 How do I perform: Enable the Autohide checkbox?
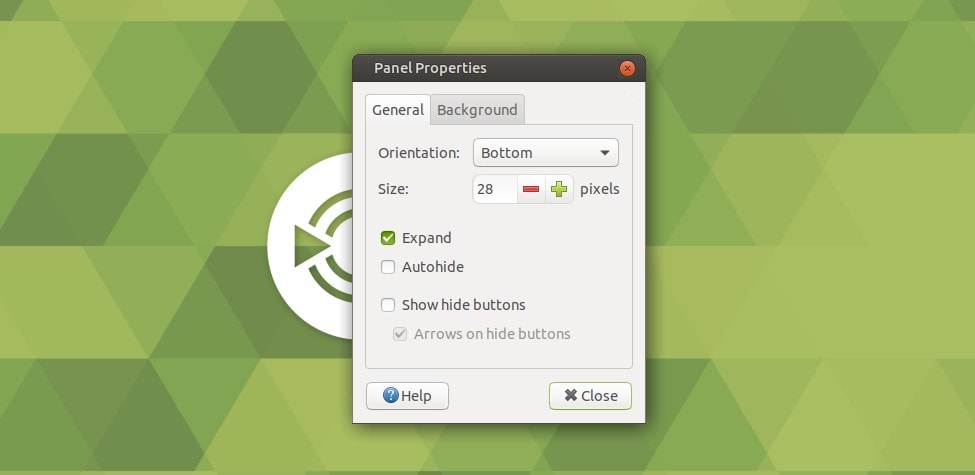click(x=388, y=267)
